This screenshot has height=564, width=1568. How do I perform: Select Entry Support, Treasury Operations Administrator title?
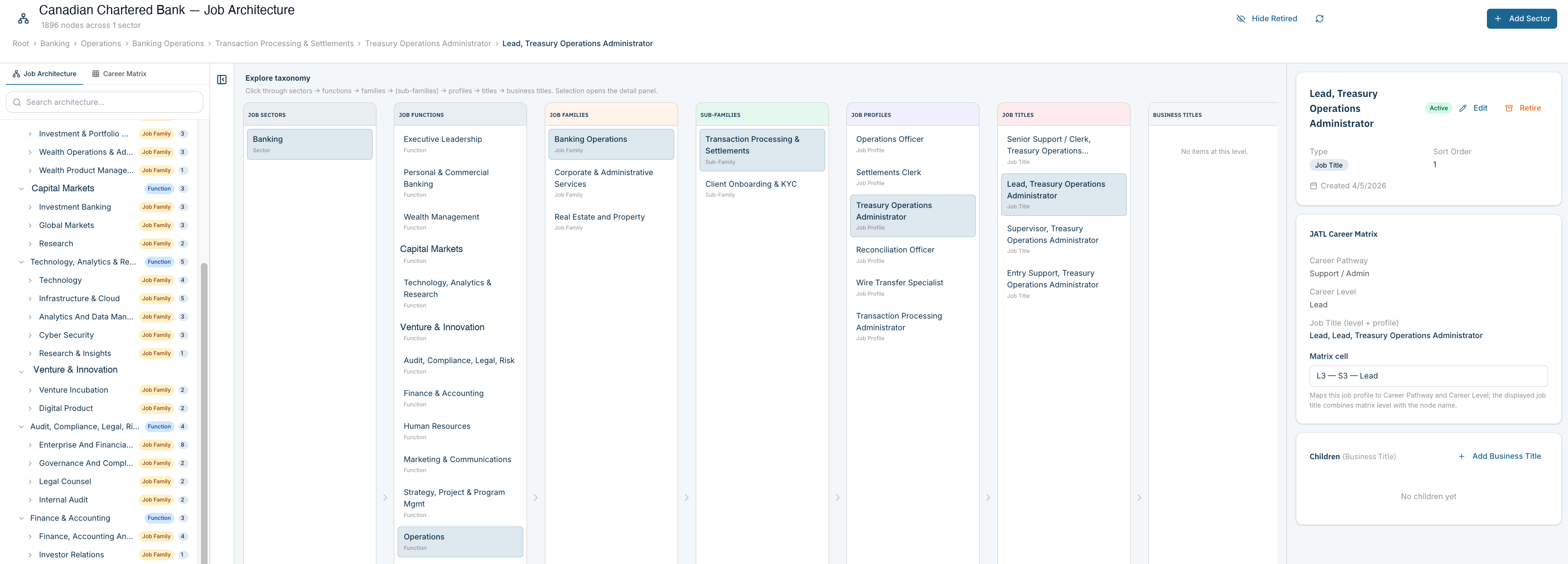pos(1063,284)
